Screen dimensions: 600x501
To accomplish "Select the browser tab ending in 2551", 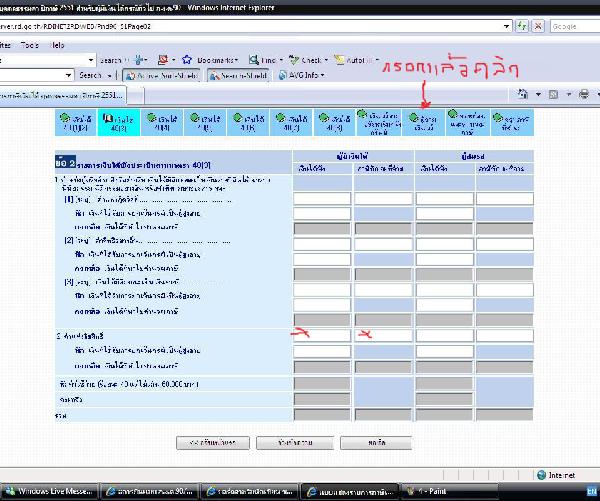I will 63,95.
